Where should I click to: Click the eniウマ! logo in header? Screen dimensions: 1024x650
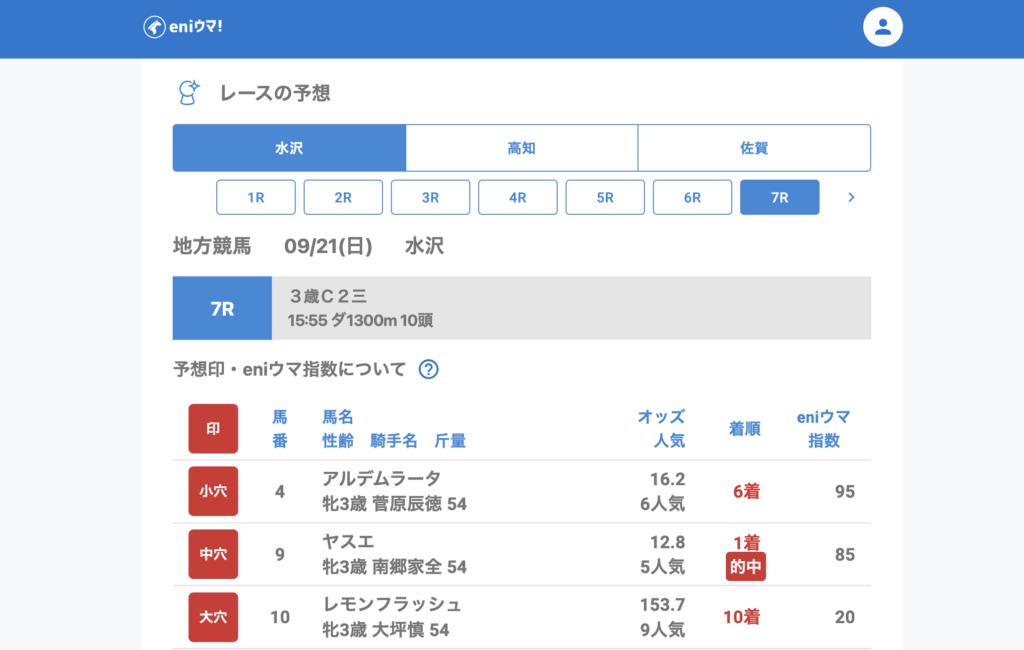coord(182,27)
